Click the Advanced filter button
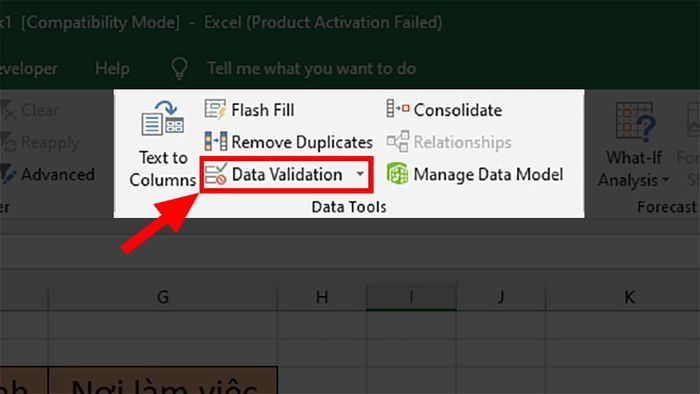The width and height of the screenshot is (700, 394). pyautogui.click(x=48, y=174)
